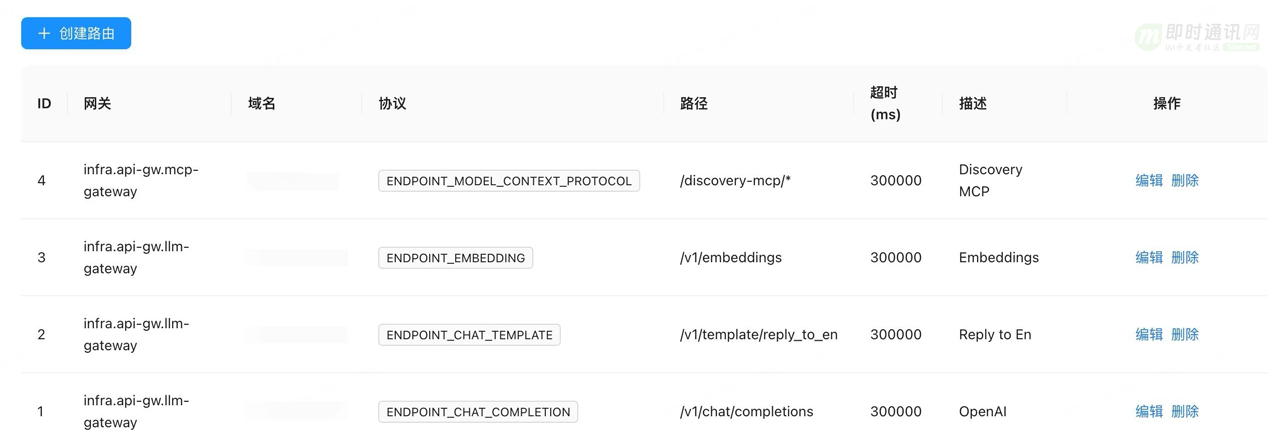1271x443 pixels.
Task: Select the /discovery-mcp/* path cell
Action: [735, 180]
